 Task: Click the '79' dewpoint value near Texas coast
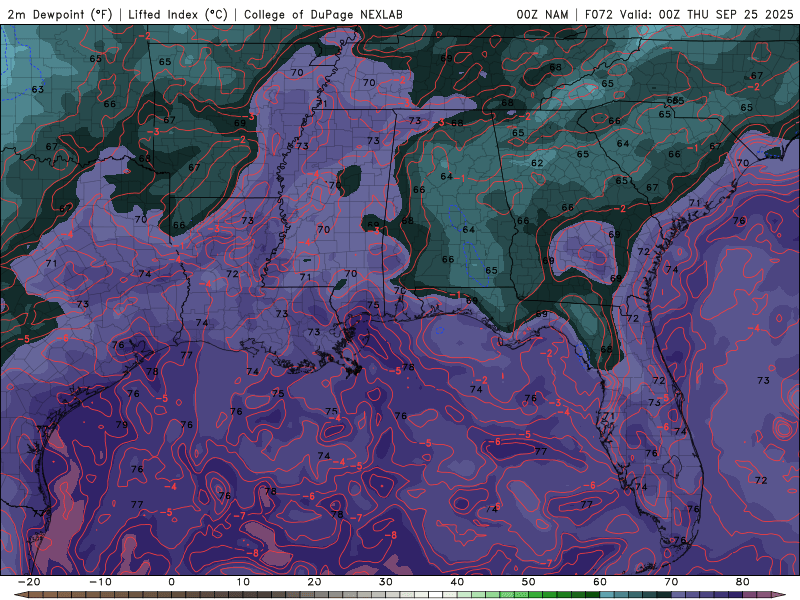121,424
